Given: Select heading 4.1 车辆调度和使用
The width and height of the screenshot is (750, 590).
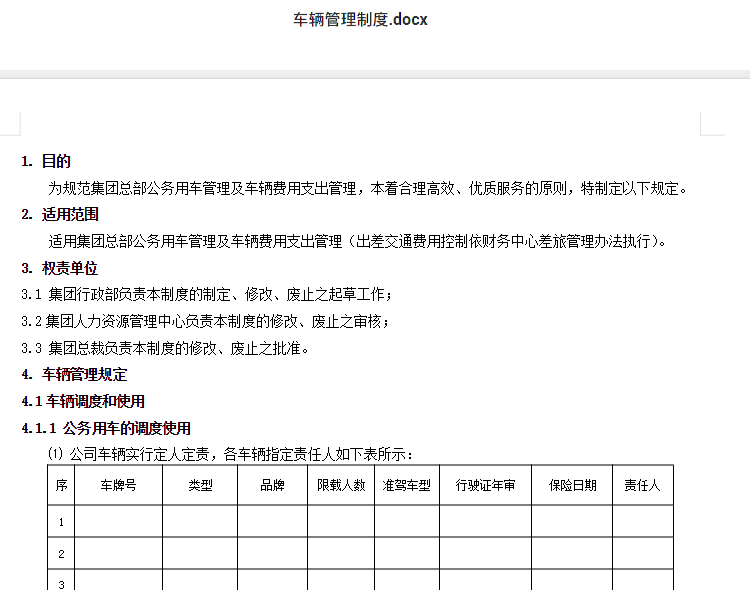Looking at the screenshot, I should pyautogui.click(x=83, y=401).
